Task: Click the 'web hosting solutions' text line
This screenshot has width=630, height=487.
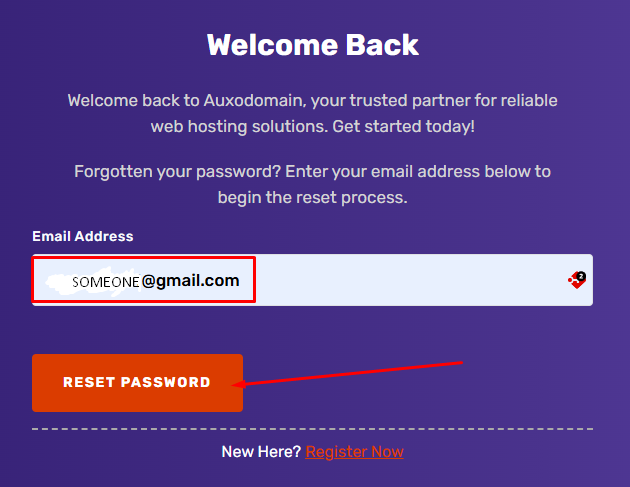Action: point(313,127)
